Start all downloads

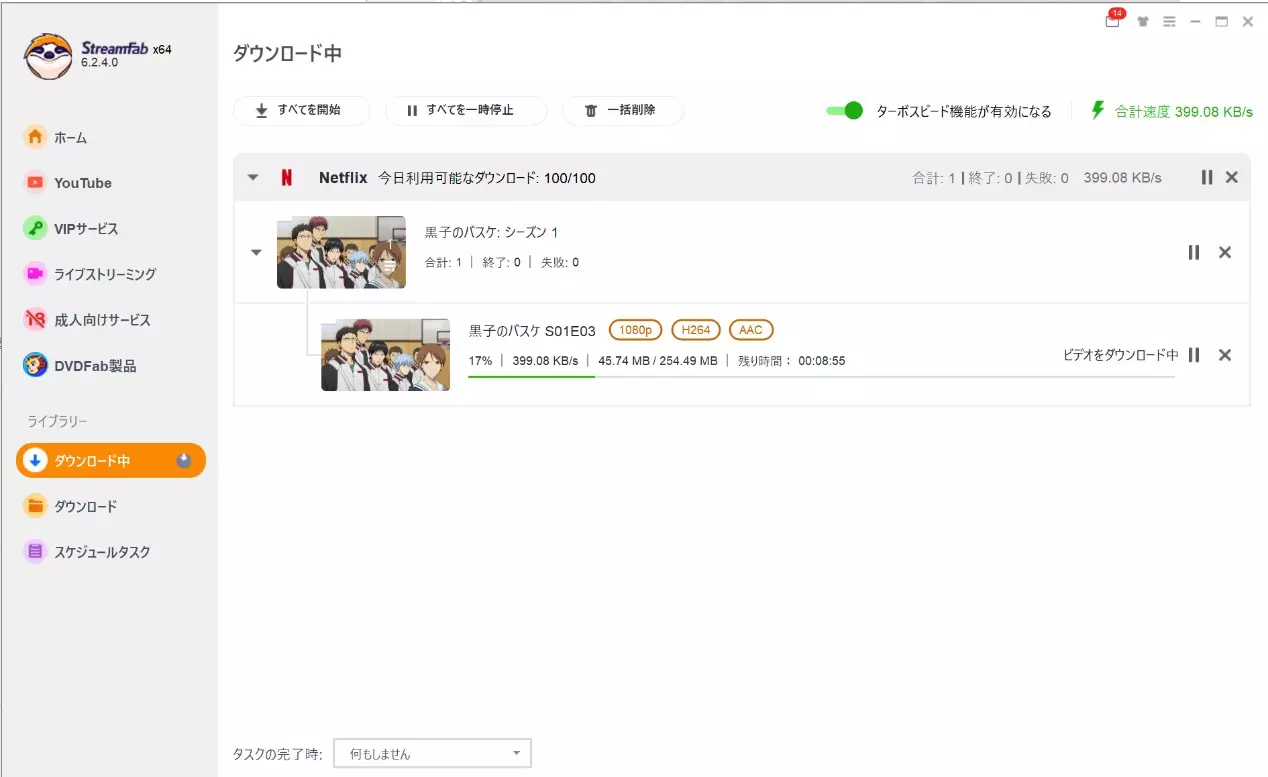coord(301,111)
